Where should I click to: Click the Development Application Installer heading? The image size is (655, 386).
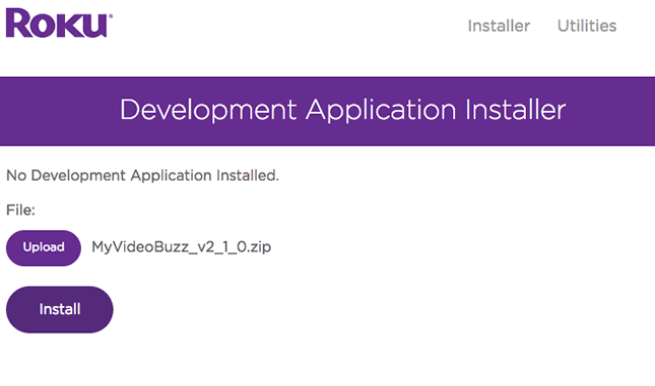point(343,110)
